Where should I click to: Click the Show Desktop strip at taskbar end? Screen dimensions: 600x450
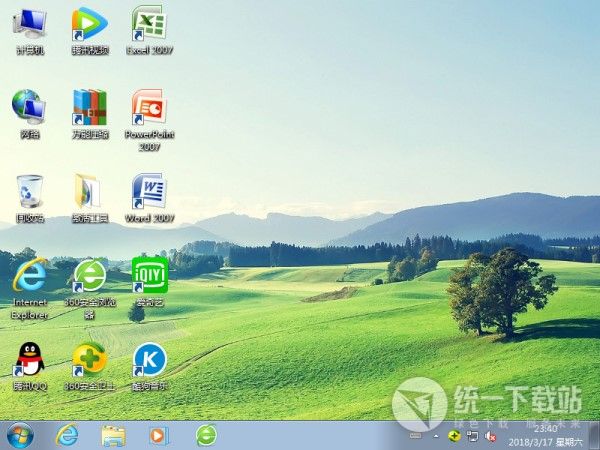(x=594, y=435)
